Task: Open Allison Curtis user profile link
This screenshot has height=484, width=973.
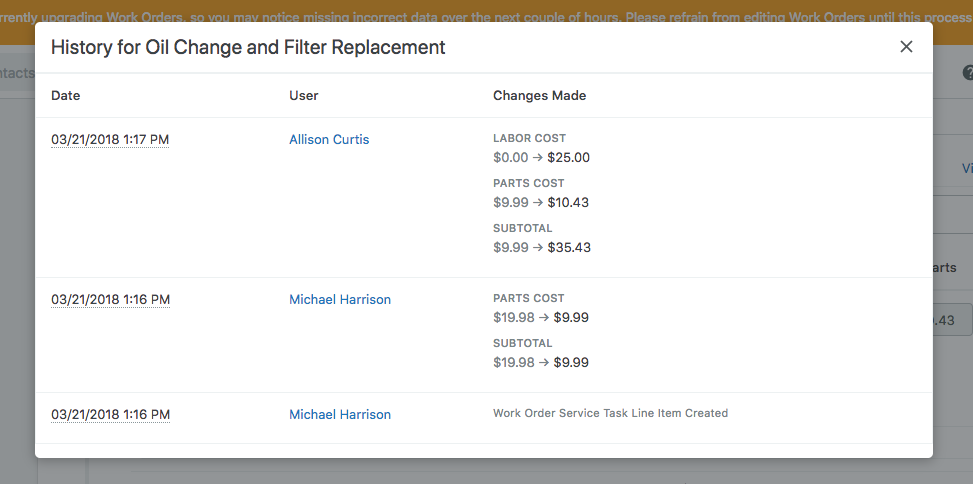Action: coord(329,140)
